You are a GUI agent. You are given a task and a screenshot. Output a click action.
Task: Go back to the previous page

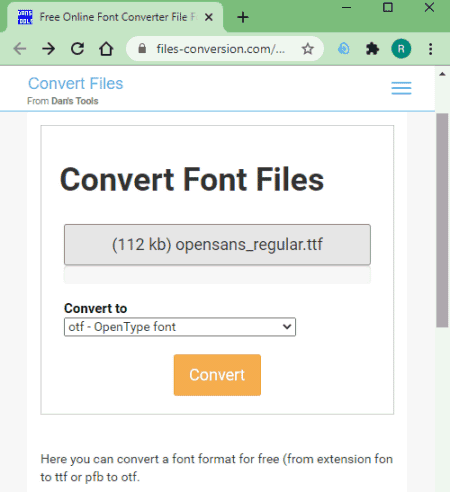click(x=20, y=49)
